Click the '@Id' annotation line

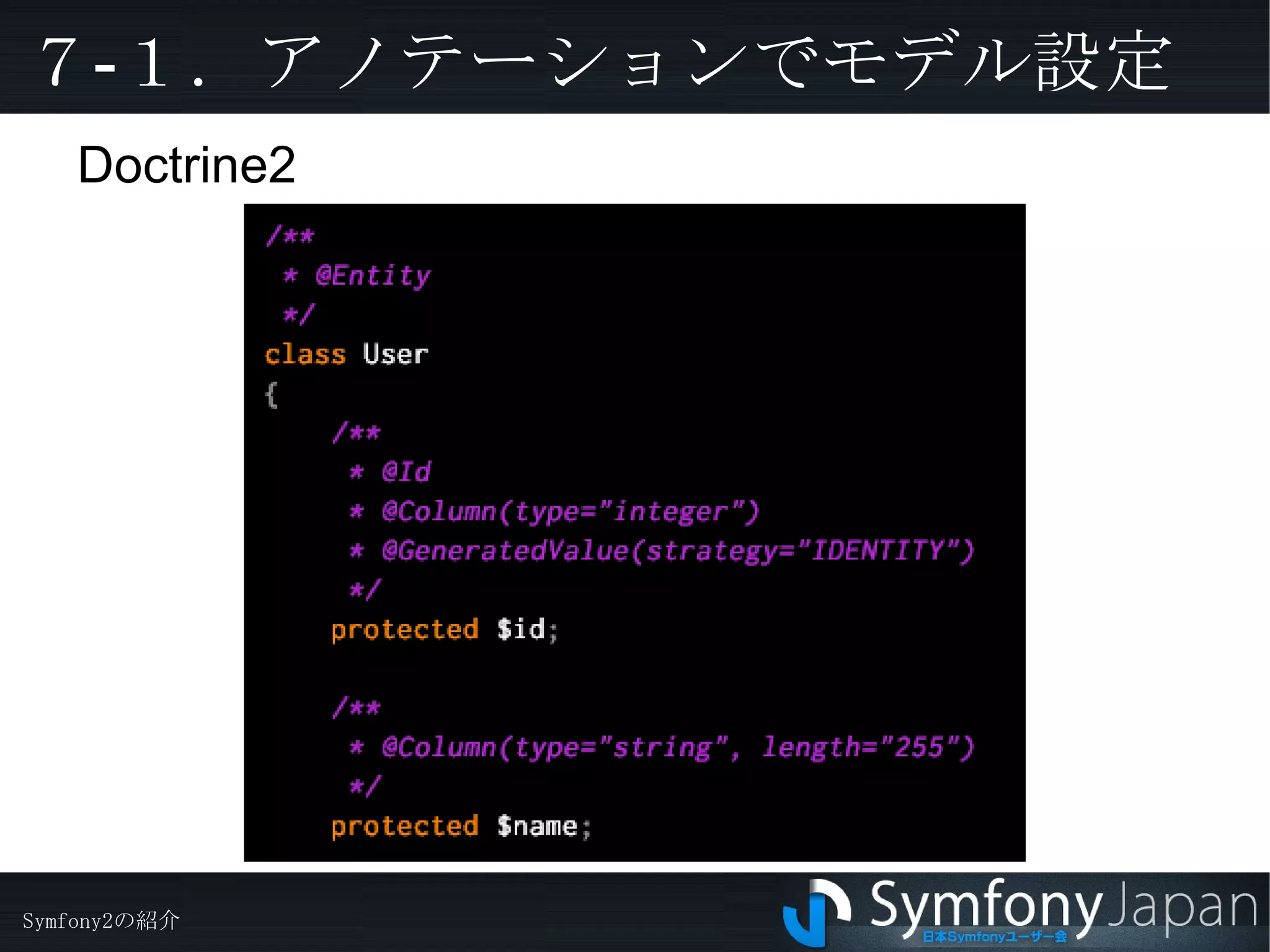pyautogui.click(x=390, y=471)
